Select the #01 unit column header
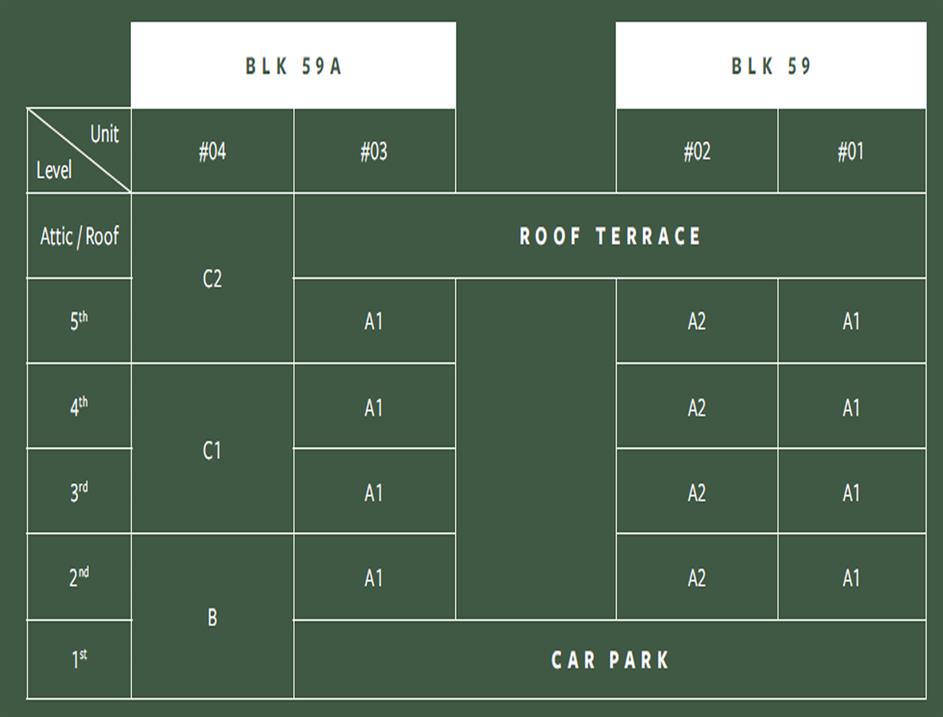Image resolution: width=943 pixels, height=717 pixels. (851, 151)
